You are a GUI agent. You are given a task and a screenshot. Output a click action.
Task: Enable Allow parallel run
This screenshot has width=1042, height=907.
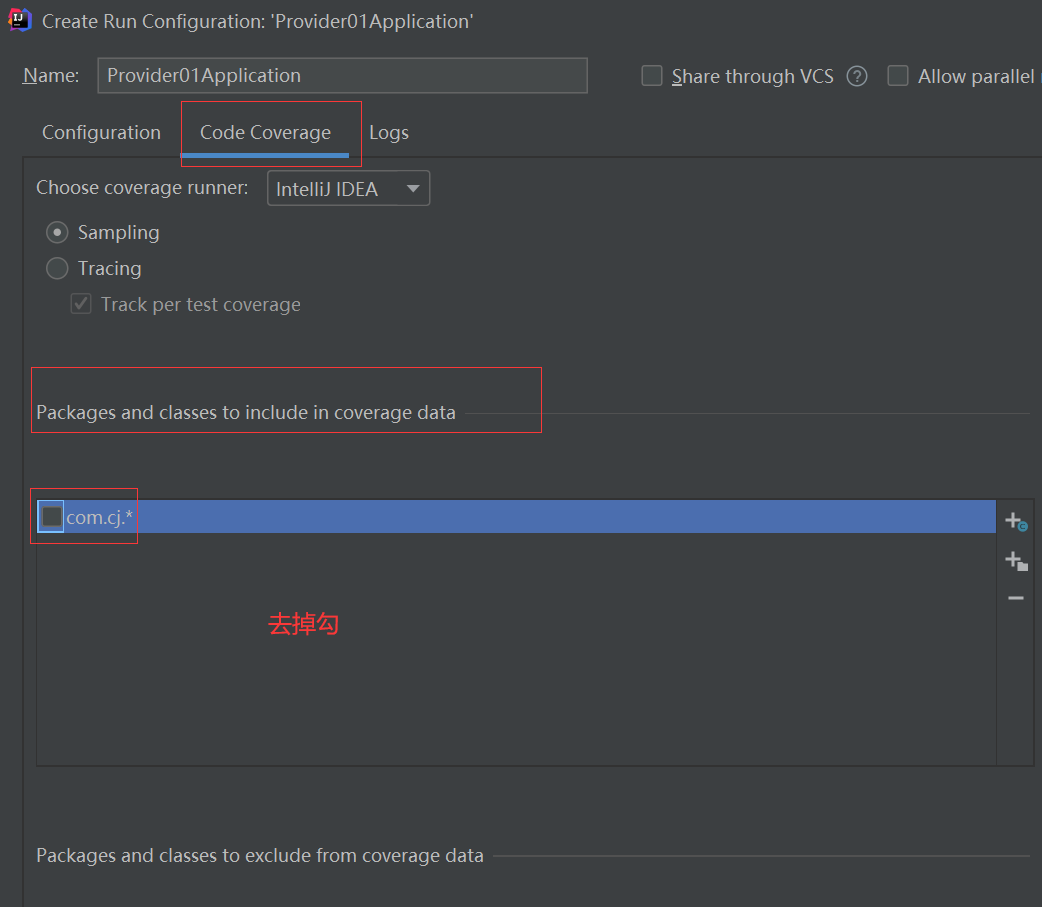897,75
